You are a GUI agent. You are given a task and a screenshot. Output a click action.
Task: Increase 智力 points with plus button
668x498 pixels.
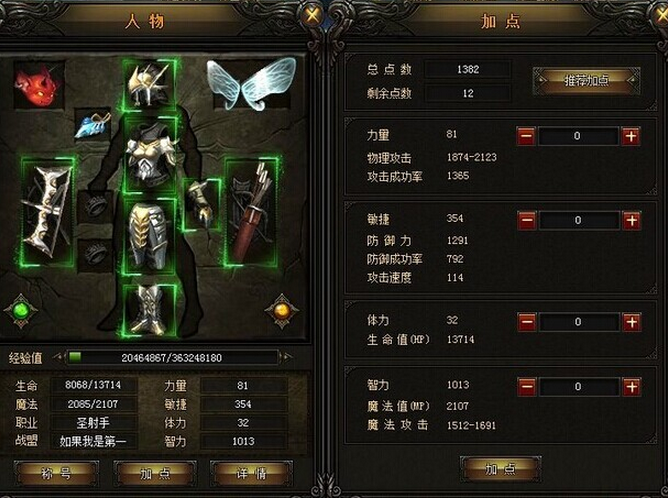[631, 387]
